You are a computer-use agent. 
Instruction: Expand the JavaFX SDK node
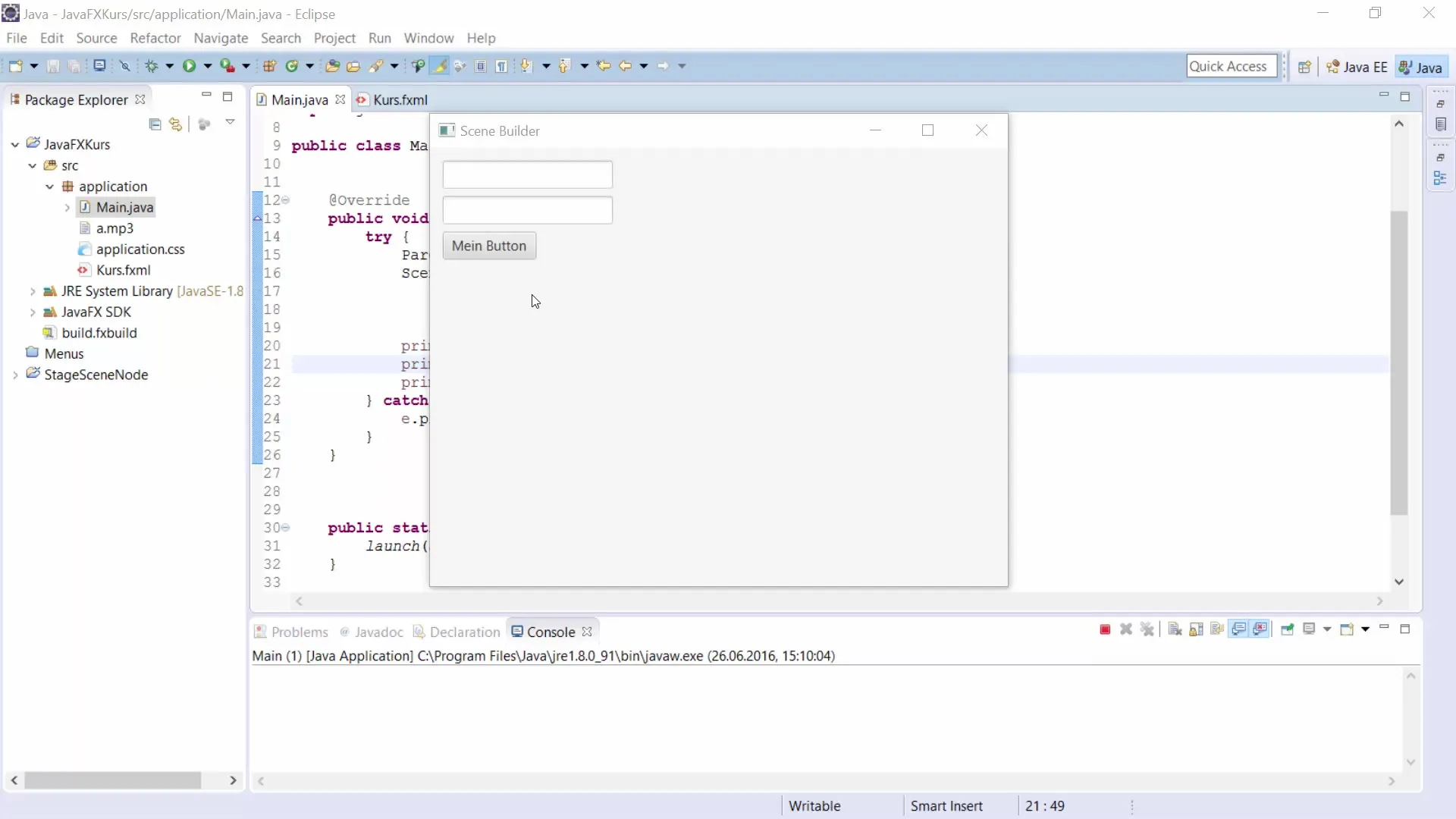tap(32, 312)
